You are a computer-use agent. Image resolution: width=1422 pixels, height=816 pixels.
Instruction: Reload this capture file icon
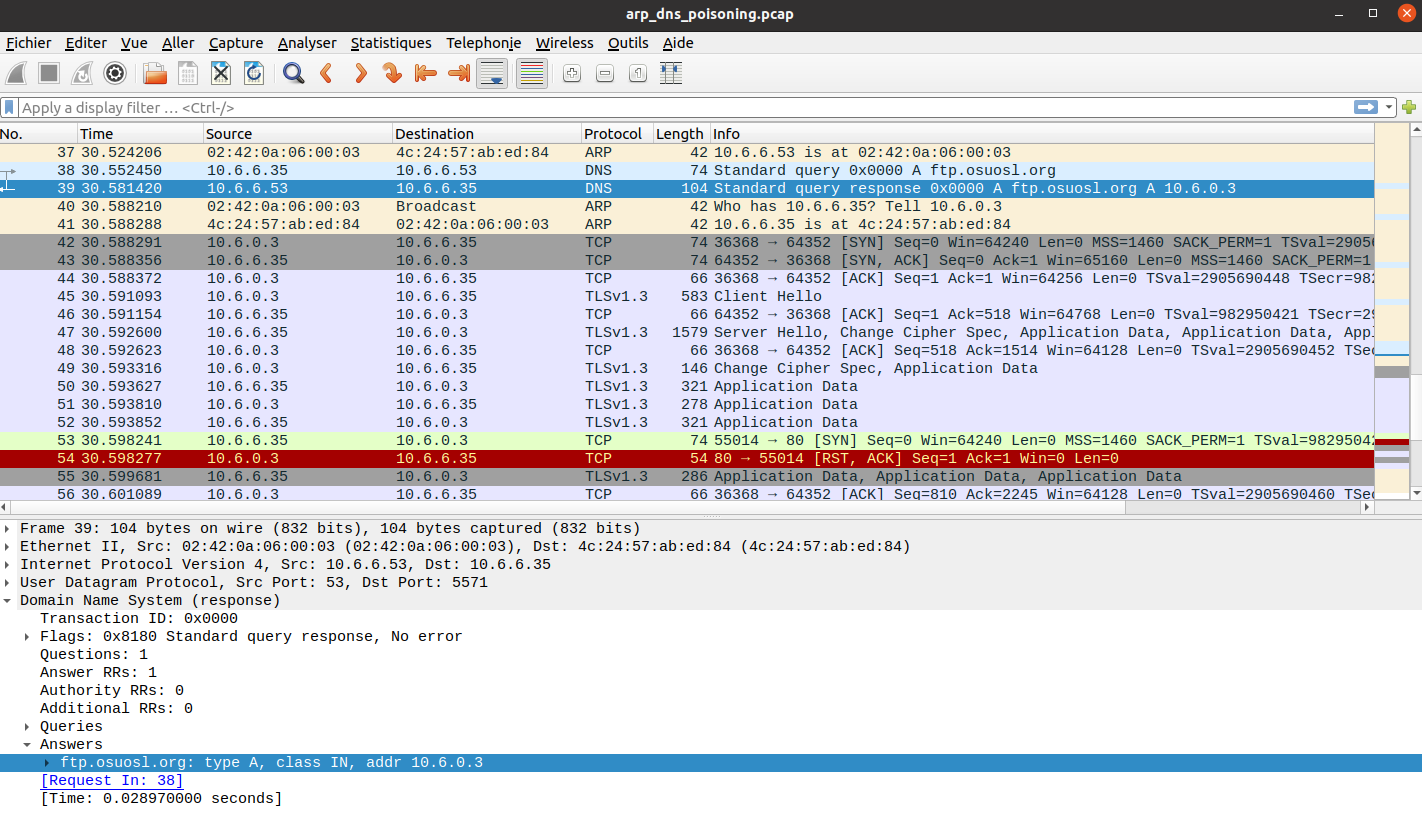click(x=254, y=73)
